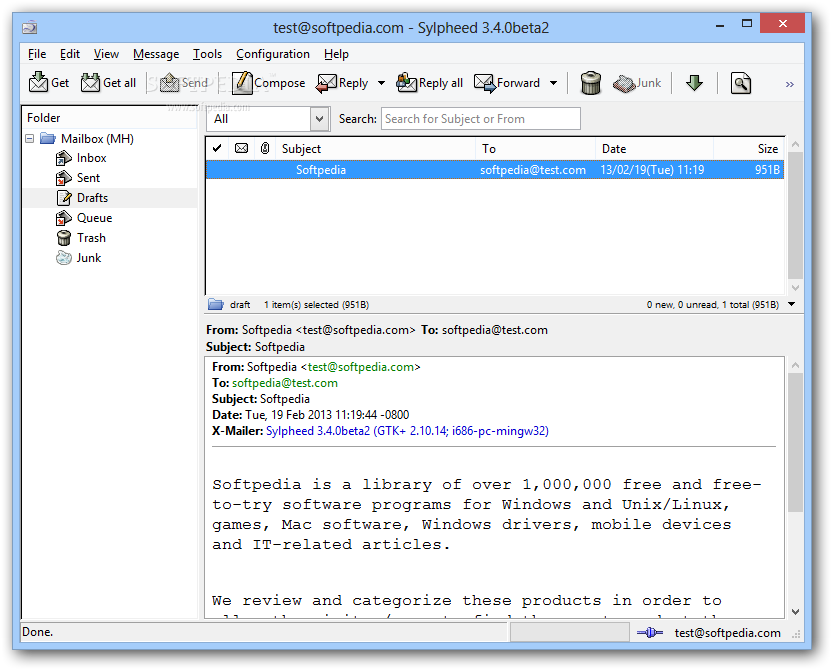Click the Sylpheed 3.4.0beta2 X-Mailer link

(407, 431)
